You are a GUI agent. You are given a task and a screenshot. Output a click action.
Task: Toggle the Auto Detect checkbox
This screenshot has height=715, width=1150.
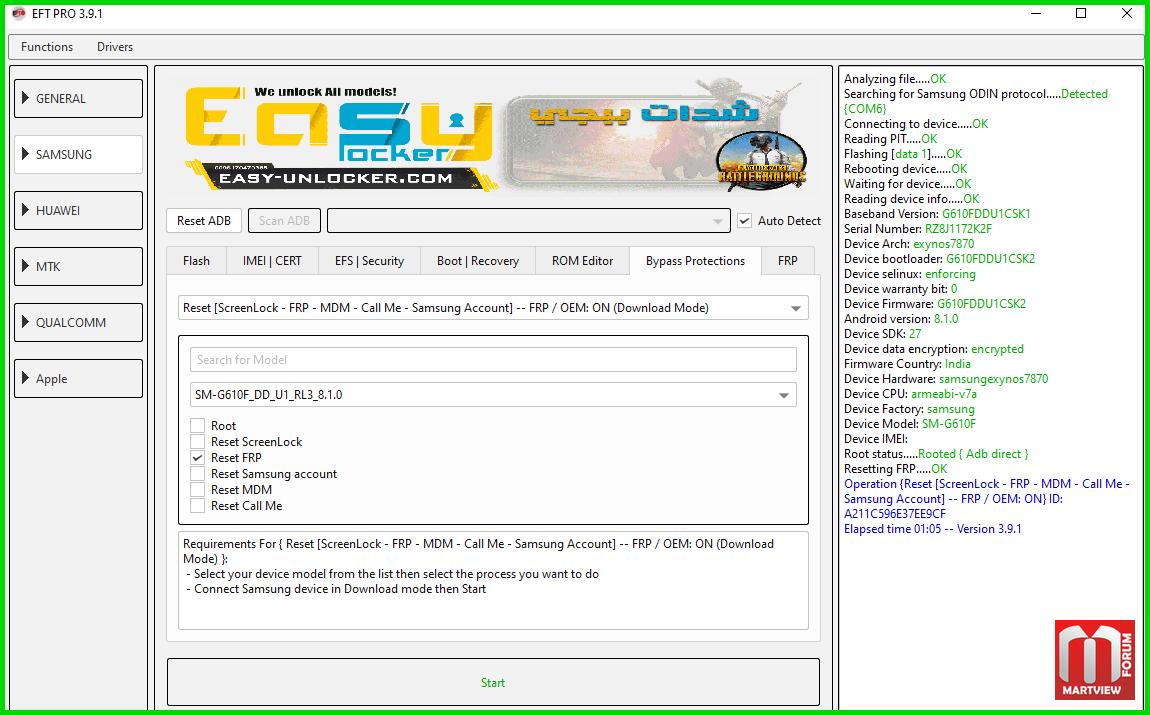[744, 221]
